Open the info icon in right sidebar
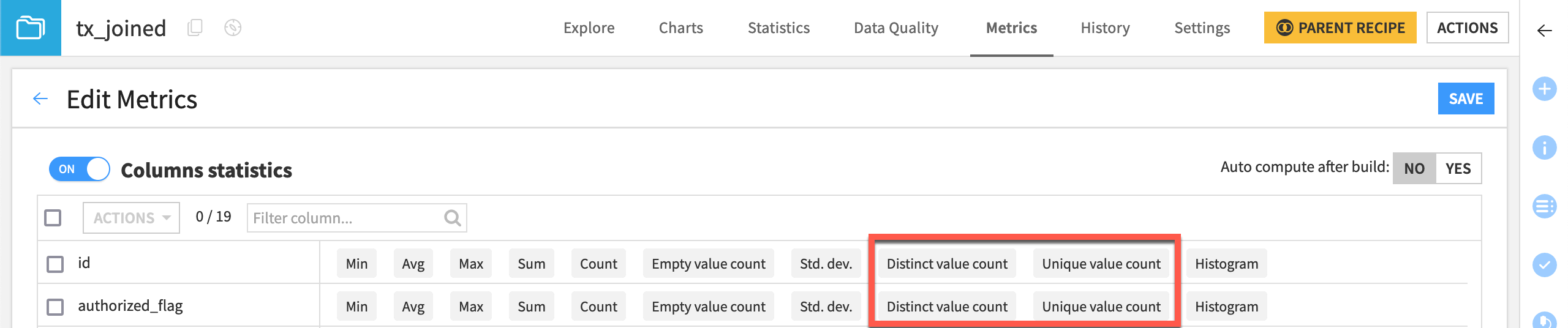 (1545, 147)
